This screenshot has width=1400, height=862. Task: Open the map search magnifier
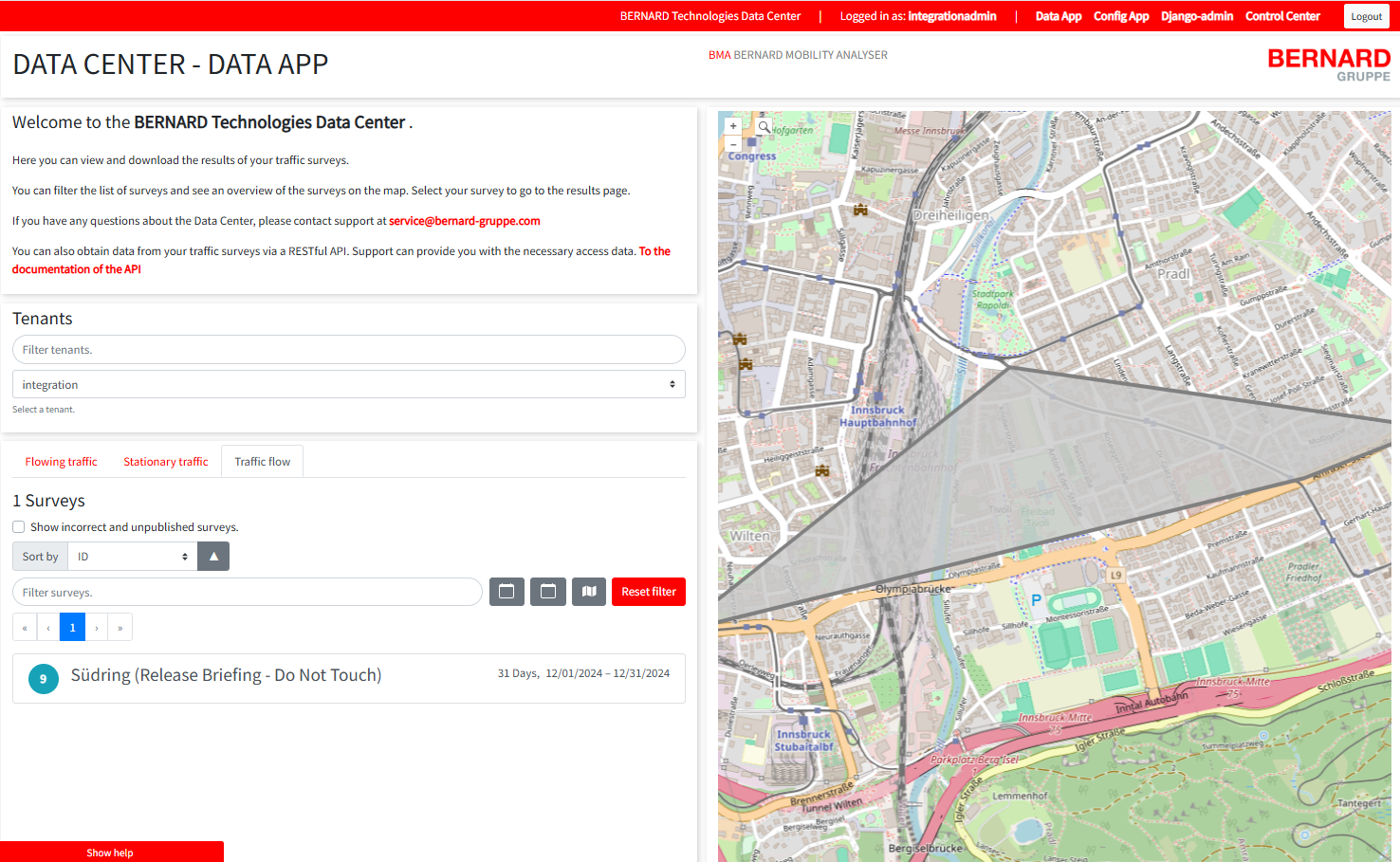pos(764,126)
